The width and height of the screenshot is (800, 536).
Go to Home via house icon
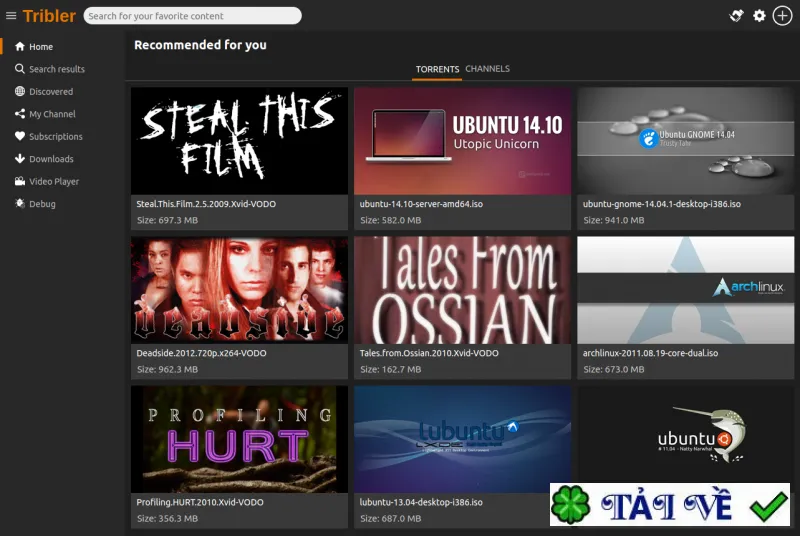[20, 46]
